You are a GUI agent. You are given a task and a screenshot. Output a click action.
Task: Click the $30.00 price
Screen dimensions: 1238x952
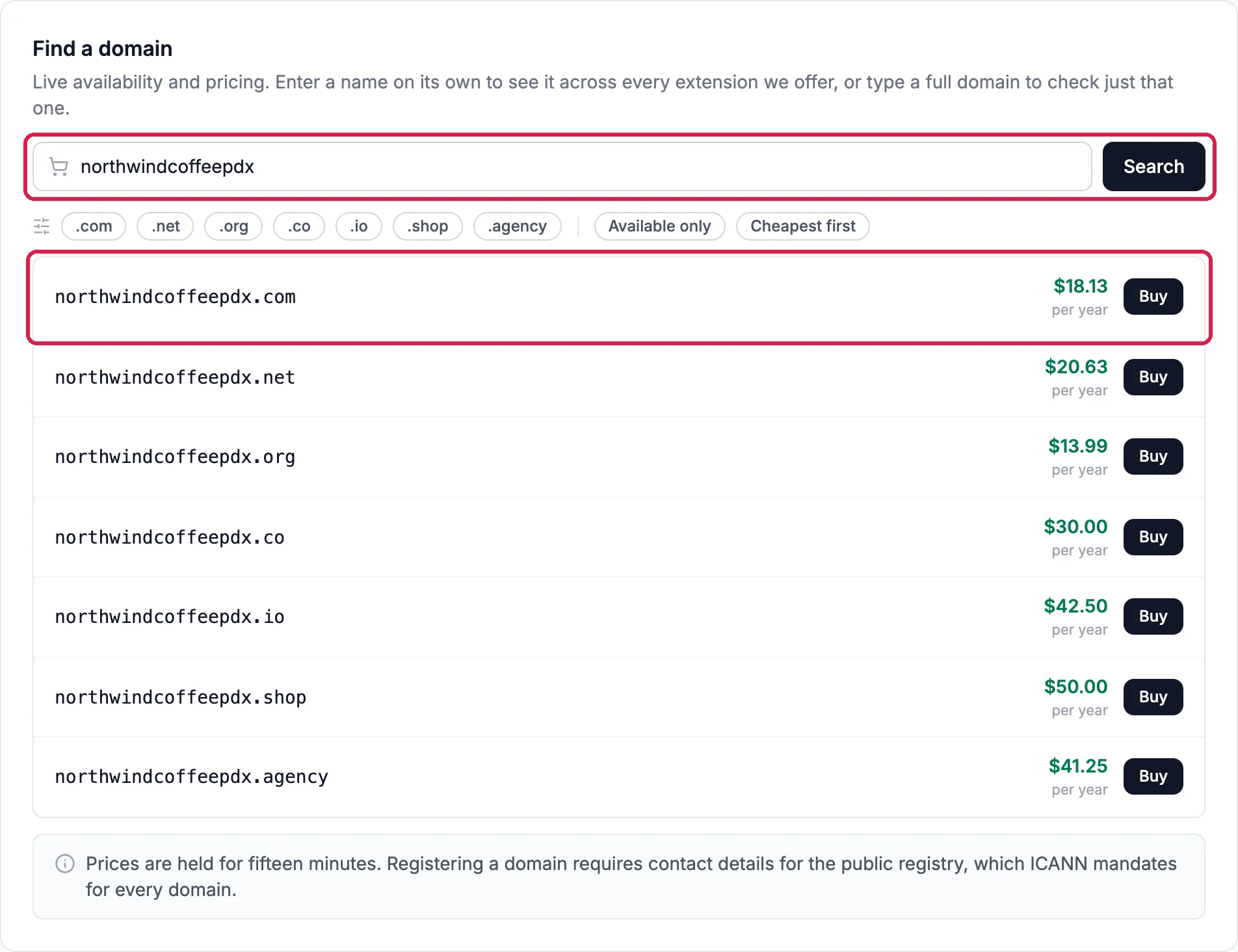click(x=1075, y=527)
